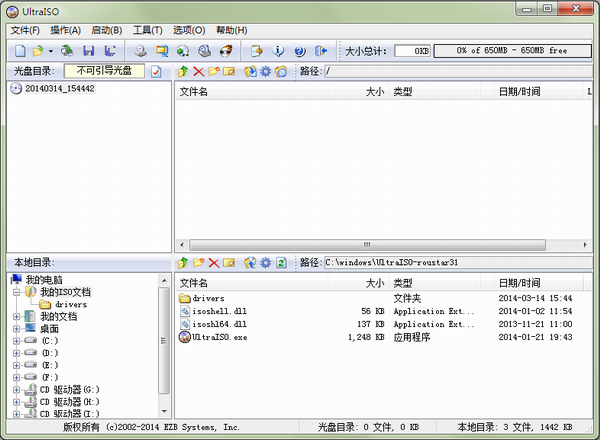Click red Delete icon in disc toolbar
Image resolution: width=600 pixels, height=440 pixels.
198,71
